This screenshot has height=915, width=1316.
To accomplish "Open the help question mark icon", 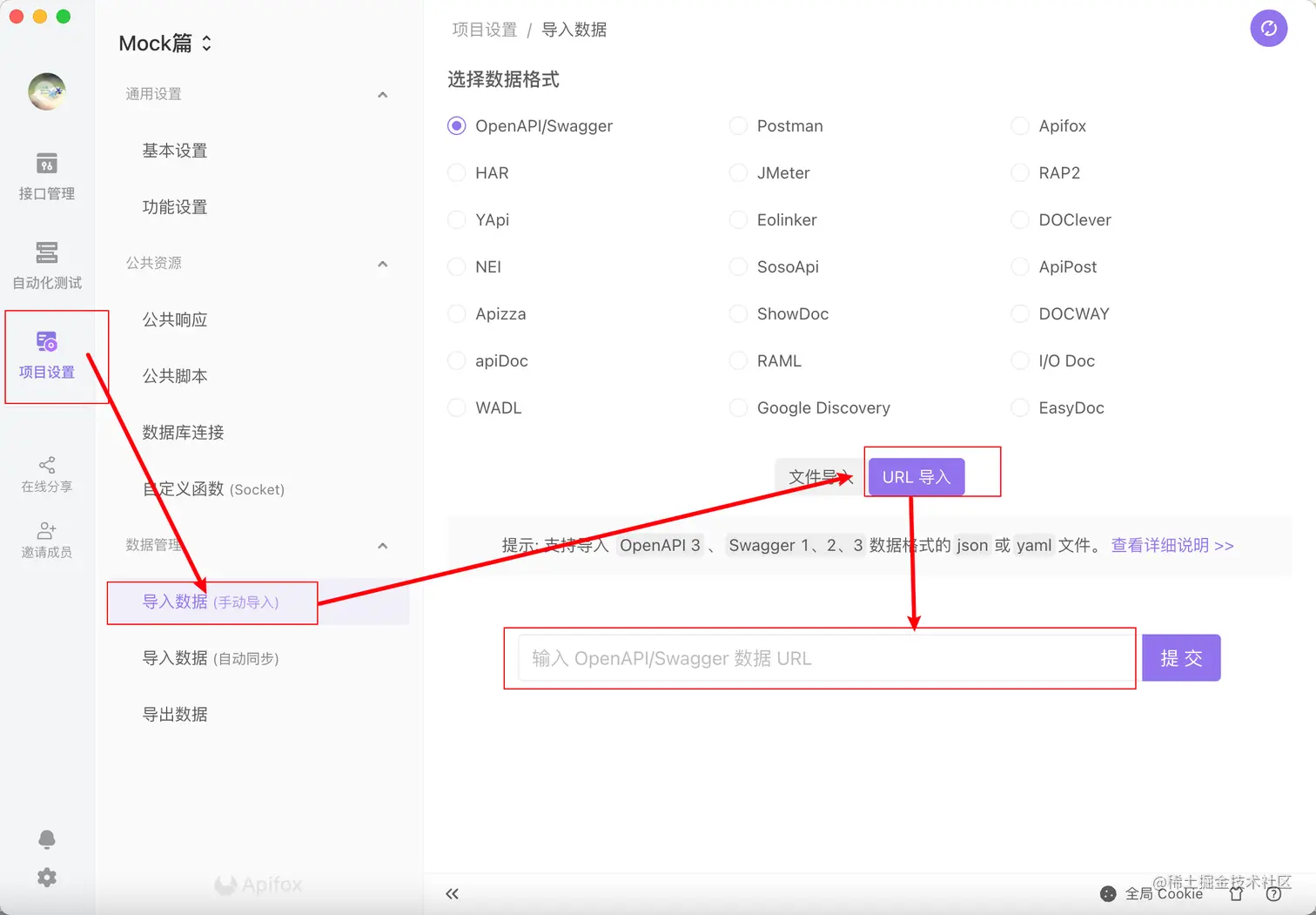I will coord(1273,894).
